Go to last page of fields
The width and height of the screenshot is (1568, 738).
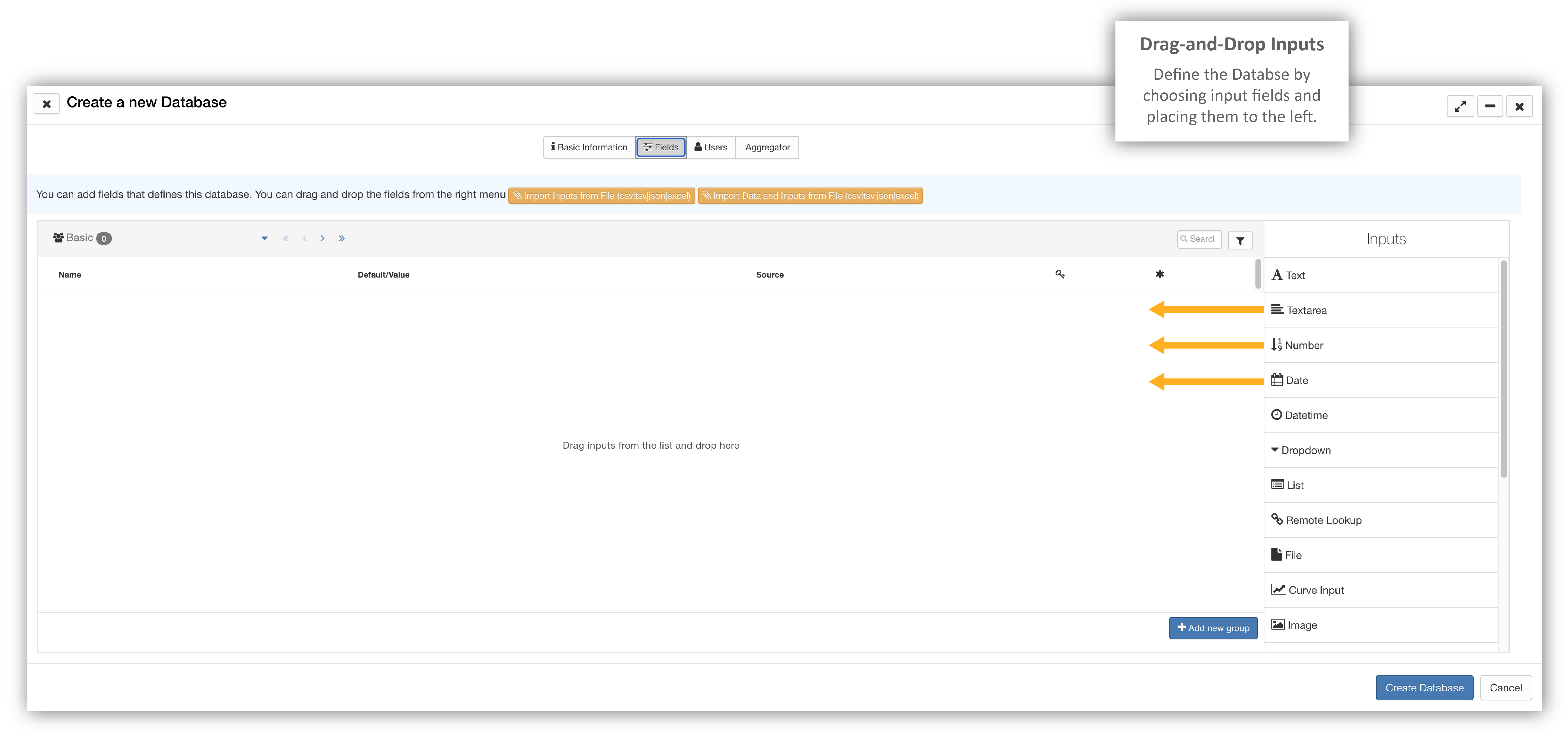[x=341, y=239]
